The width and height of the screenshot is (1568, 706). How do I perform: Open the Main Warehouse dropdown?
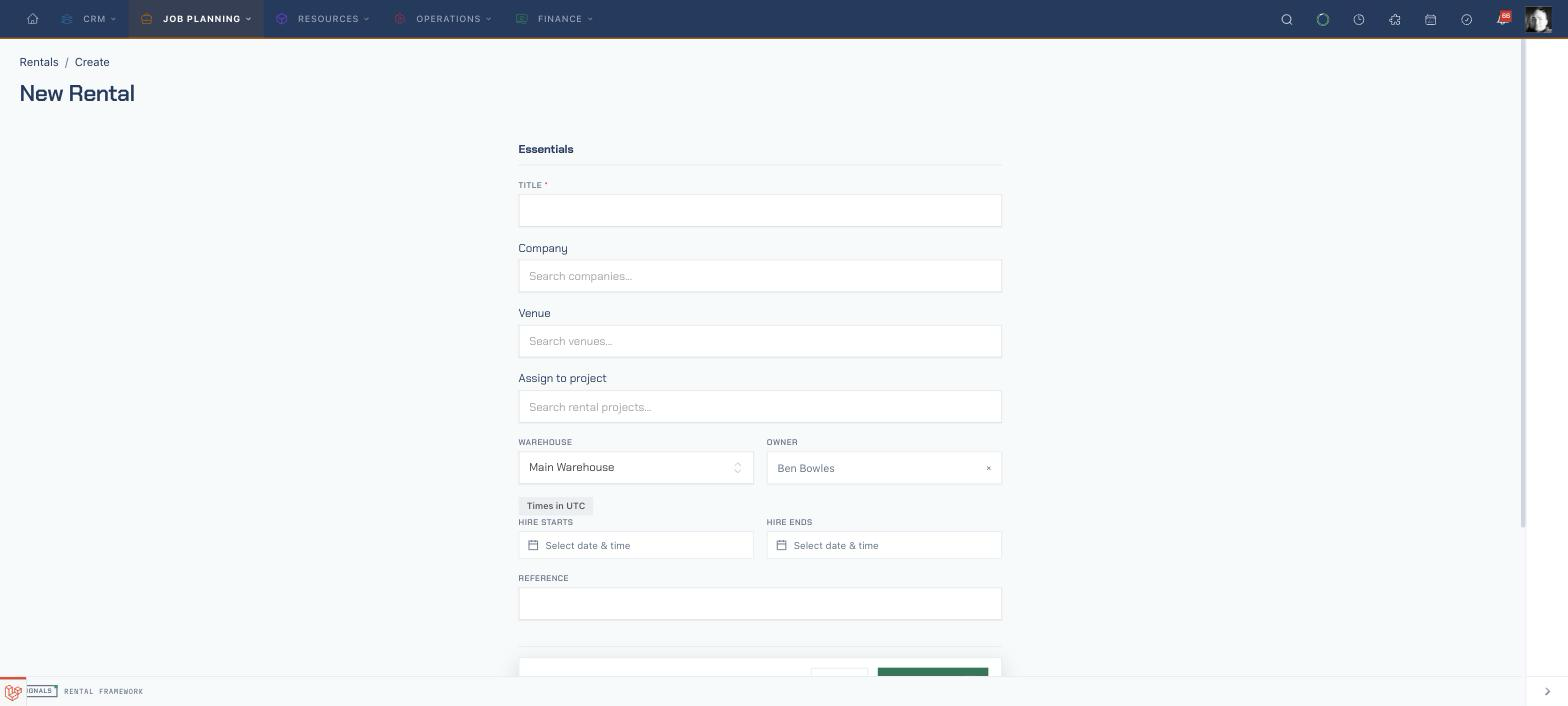[636, 468]
